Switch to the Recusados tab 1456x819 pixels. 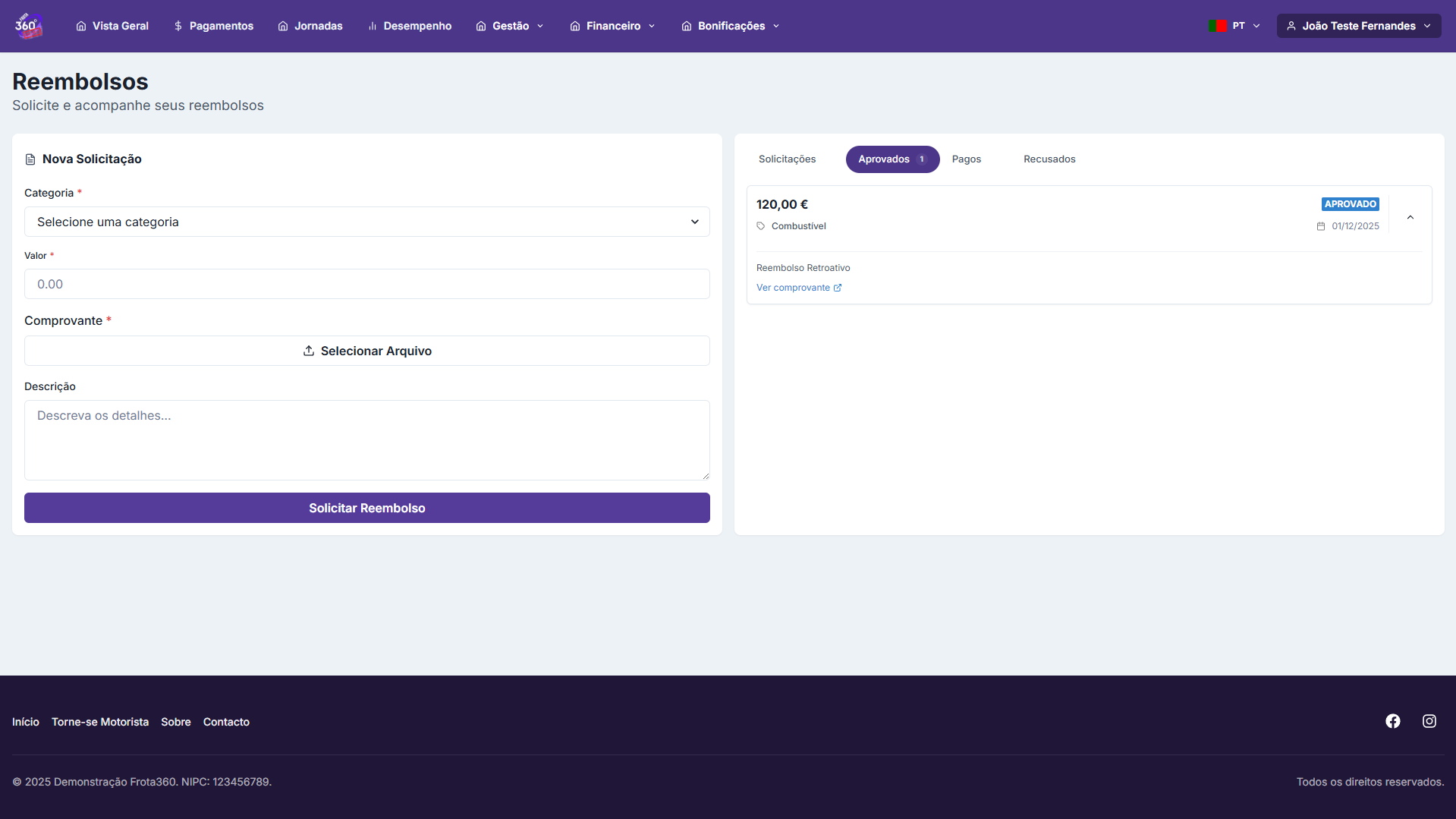[1049, 159]
